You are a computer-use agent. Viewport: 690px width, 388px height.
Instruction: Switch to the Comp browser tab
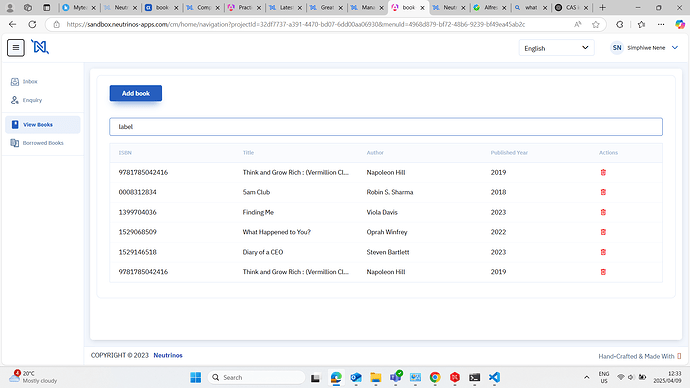point(203,7)
